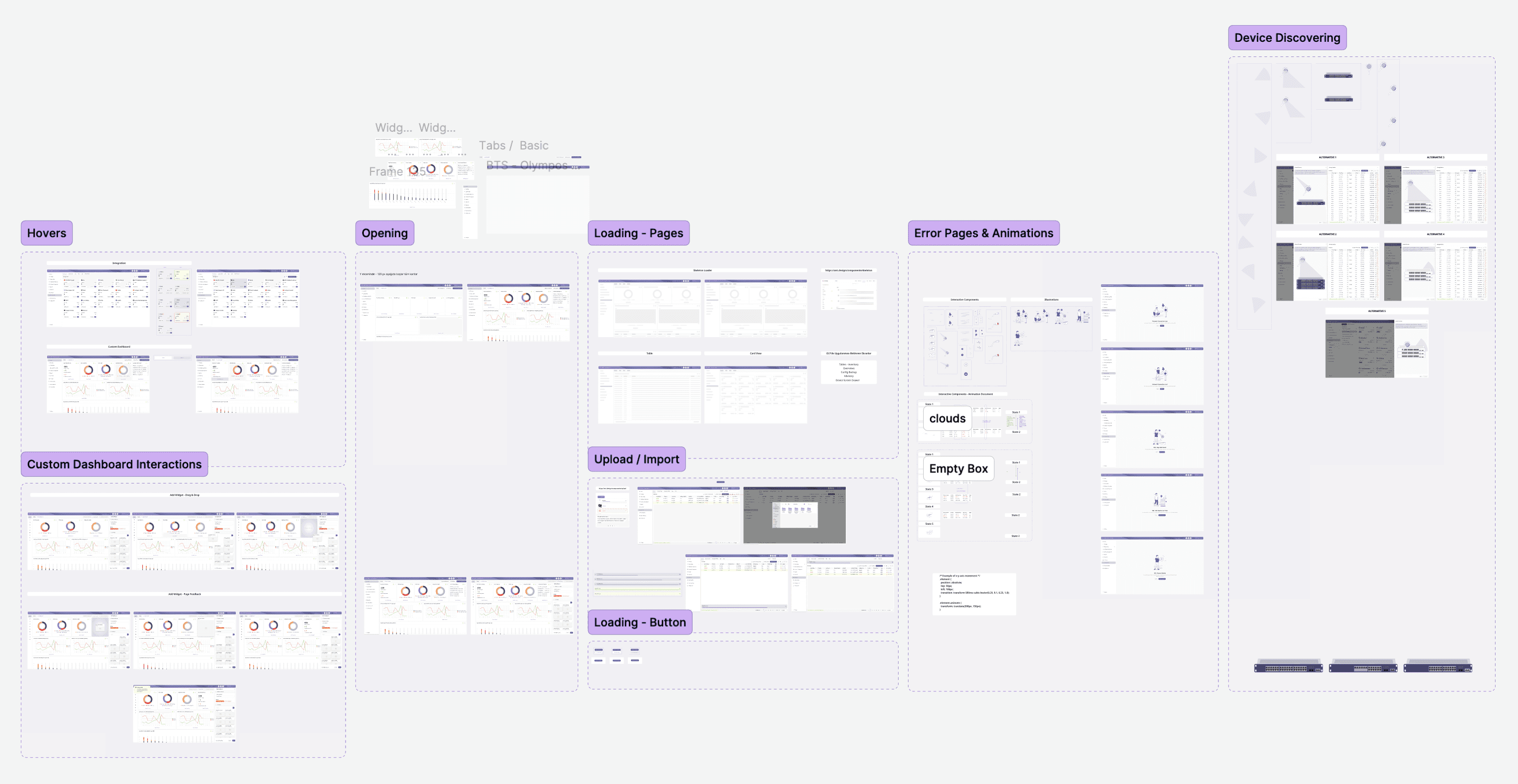The image size is (1518, 784).
Task: Click the Loading - Pages section label
Action: (x=638, y=233)
